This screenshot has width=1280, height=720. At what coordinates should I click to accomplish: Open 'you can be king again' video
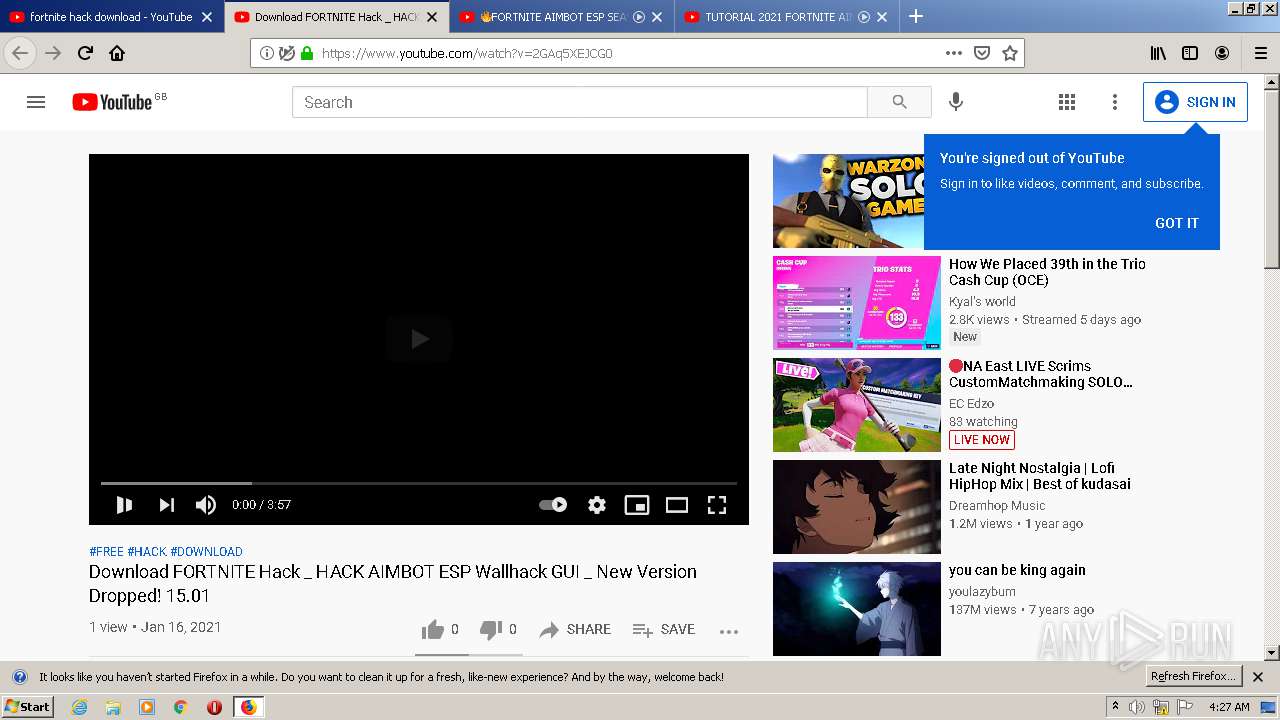[x=1017, y=570]
